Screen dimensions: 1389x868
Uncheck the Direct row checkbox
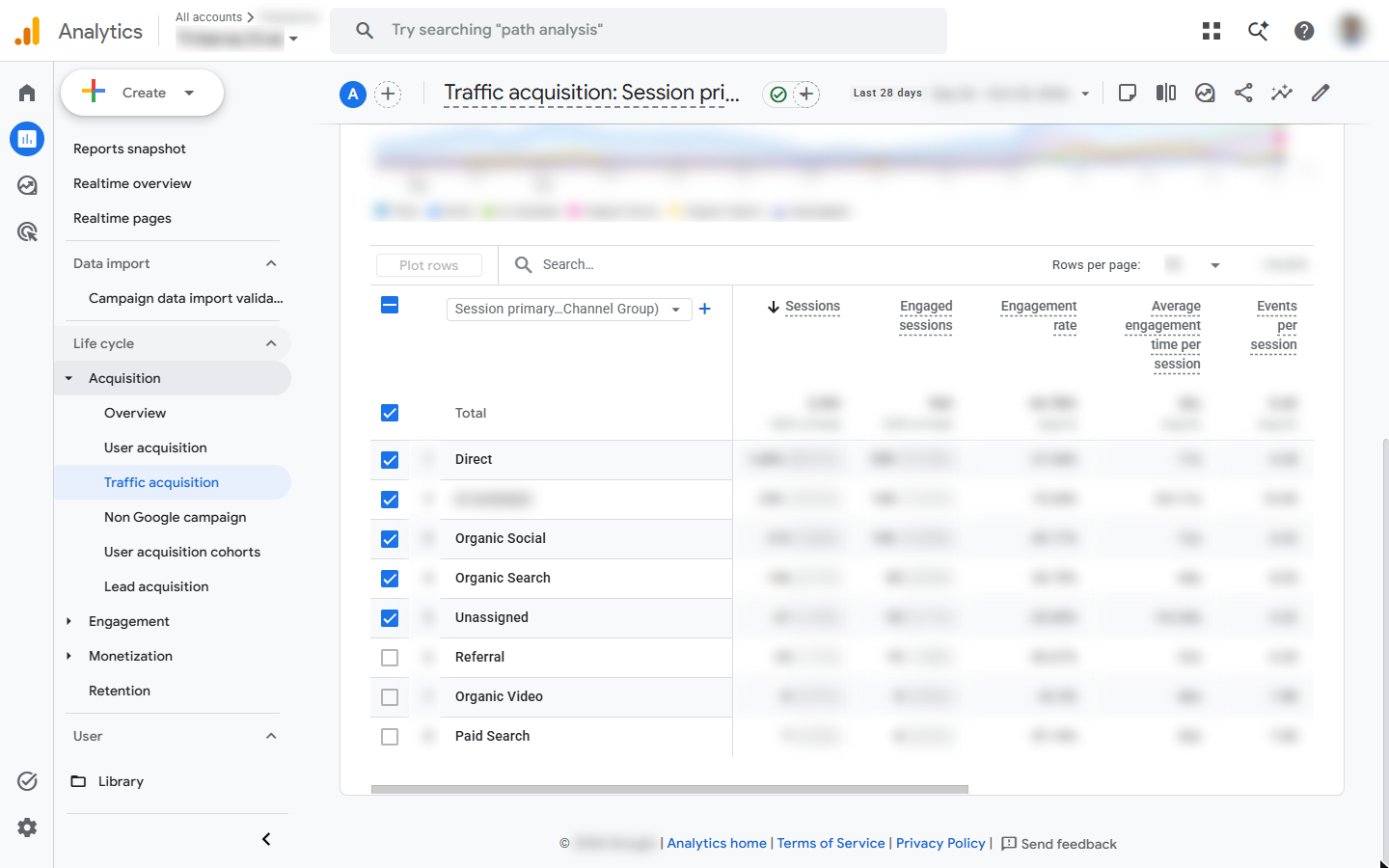[x=390, y=460]
